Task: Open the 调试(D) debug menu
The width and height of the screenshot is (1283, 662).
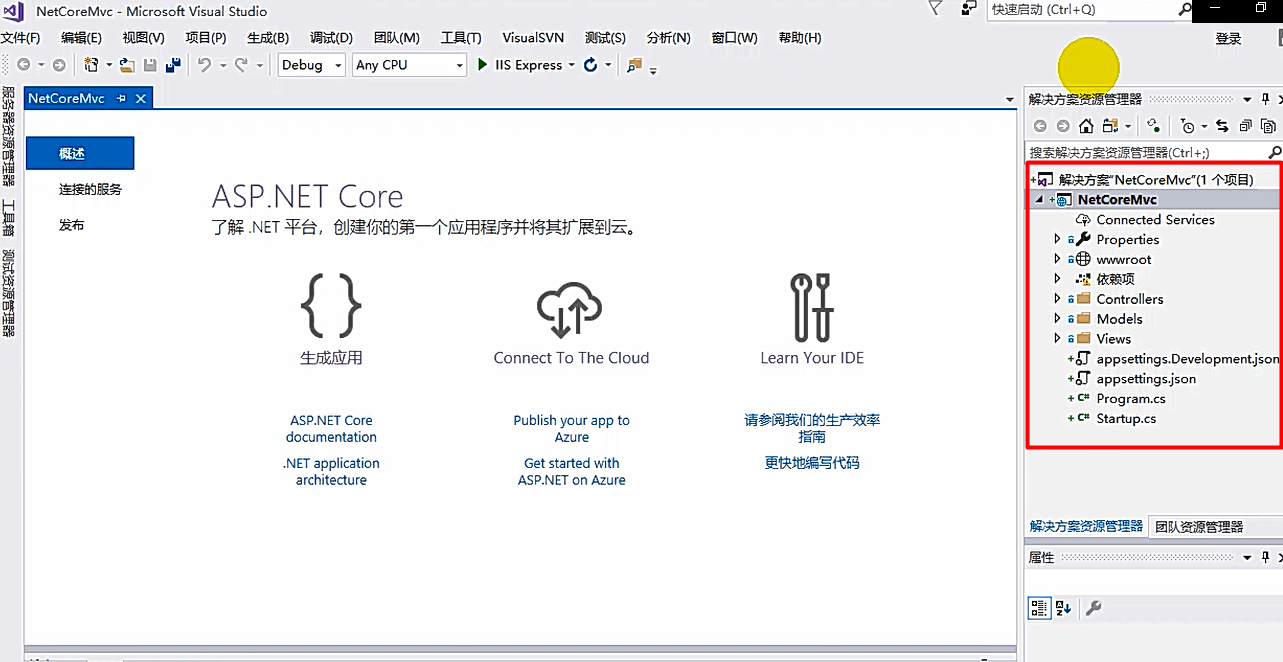Action: pos(331,38)
